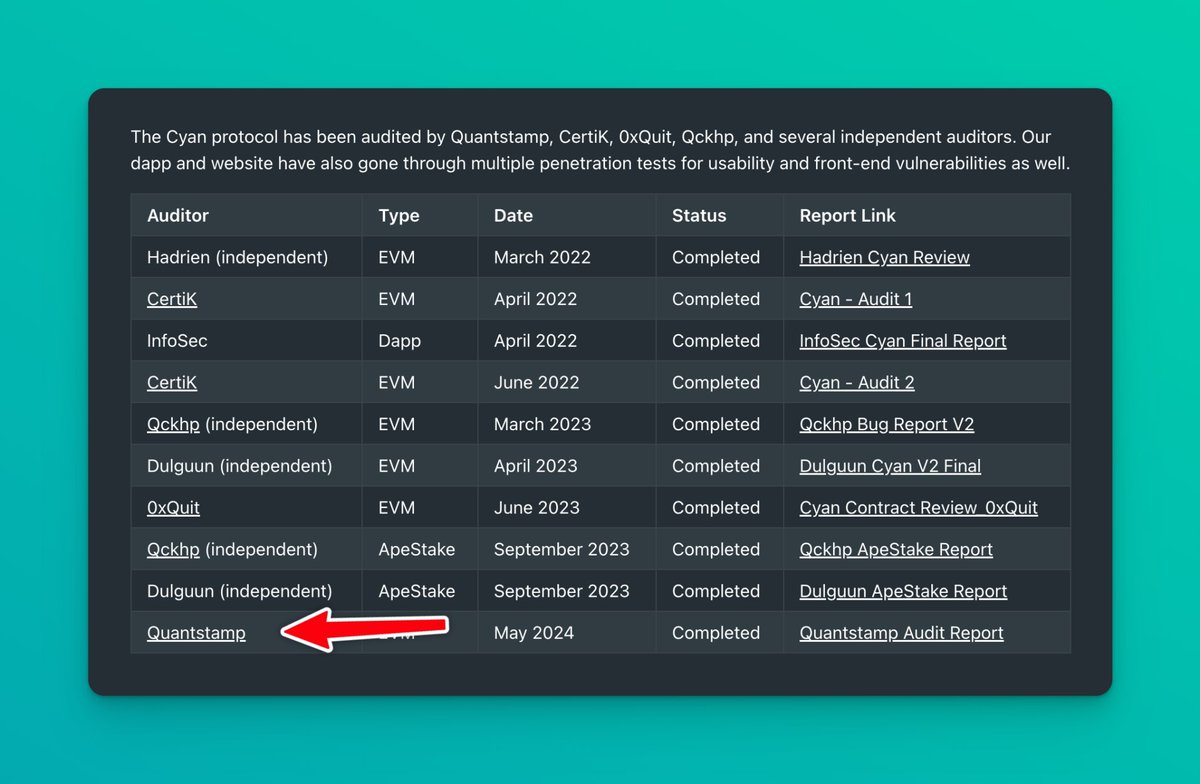Follow the Qckhp auditor link in the Qckhp ApeStake Report row

[173, 550]
